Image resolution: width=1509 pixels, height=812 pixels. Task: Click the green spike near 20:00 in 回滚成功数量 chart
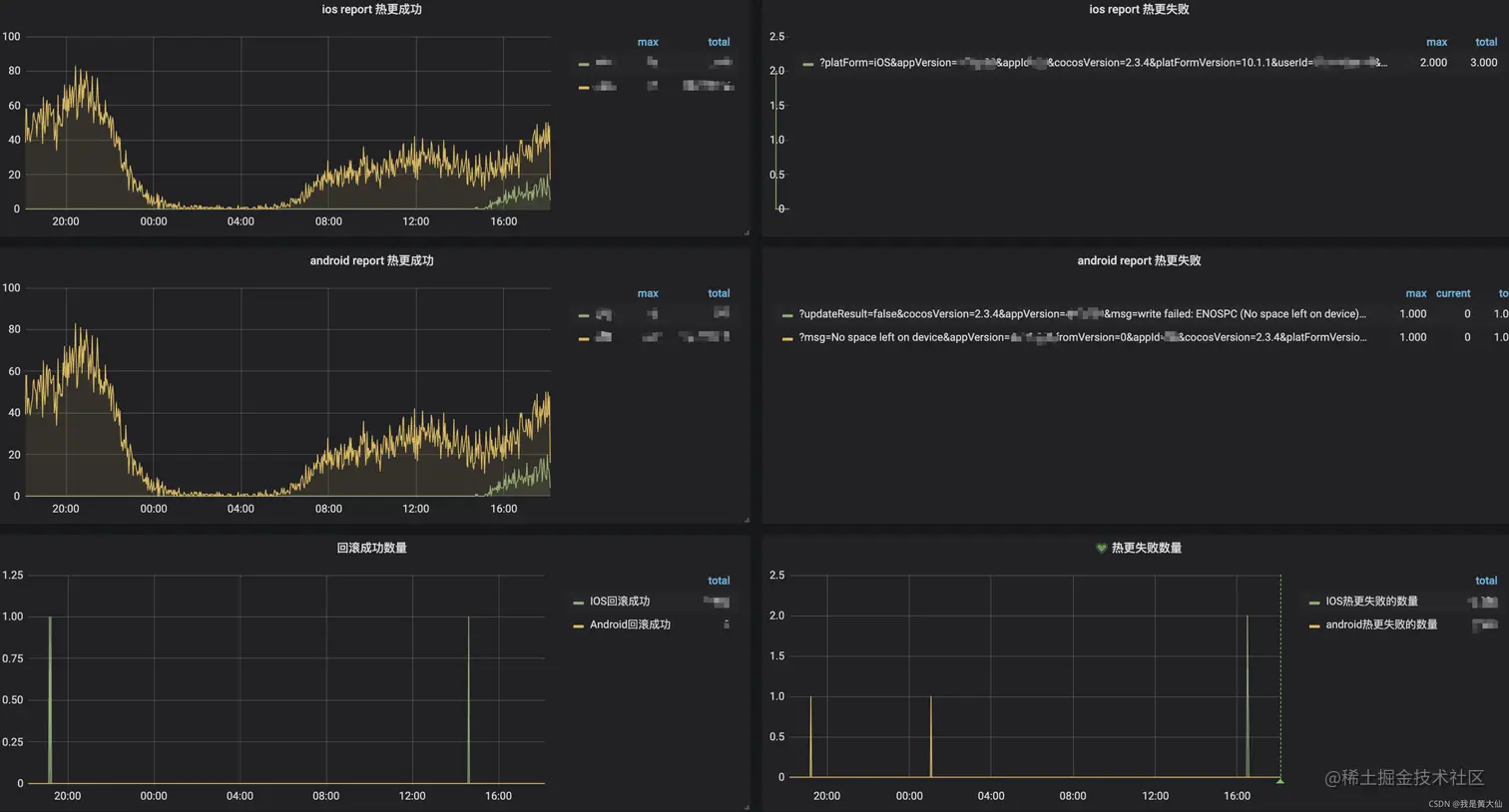[x=50, y=698]
